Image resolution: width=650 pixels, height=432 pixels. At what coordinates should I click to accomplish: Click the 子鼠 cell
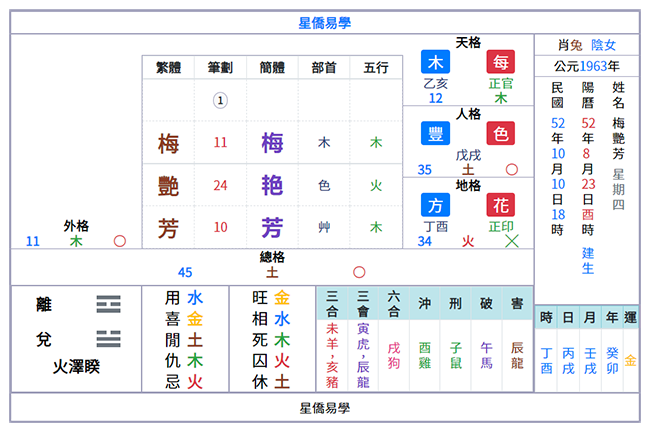click(455, 355)
